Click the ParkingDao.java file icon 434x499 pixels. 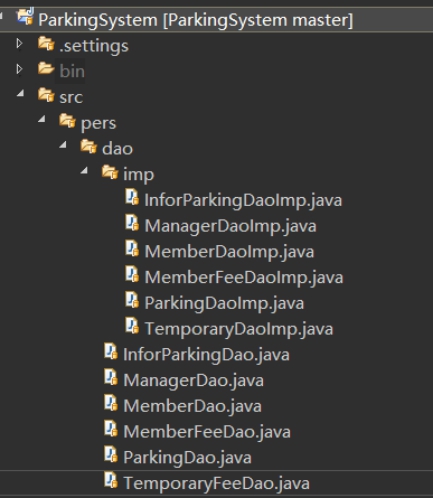(x=111, y=454)
